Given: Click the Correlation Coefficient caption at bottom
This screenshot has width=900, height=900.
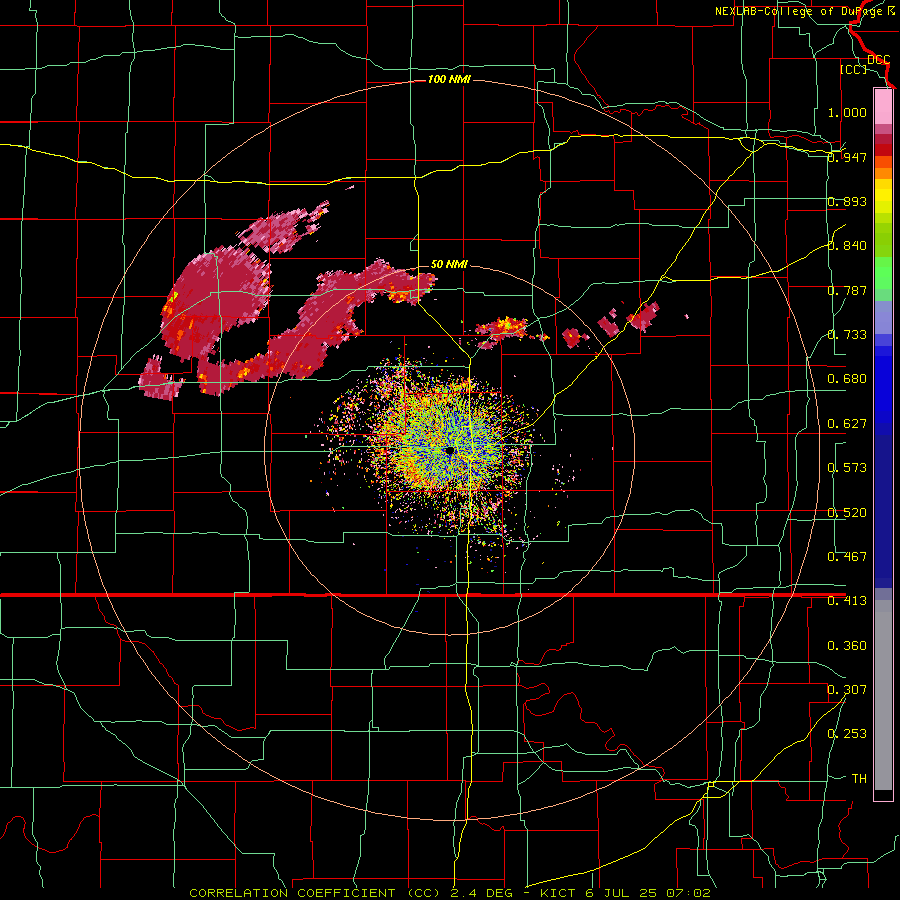Looking at the screenshot, I should point(450,893).
